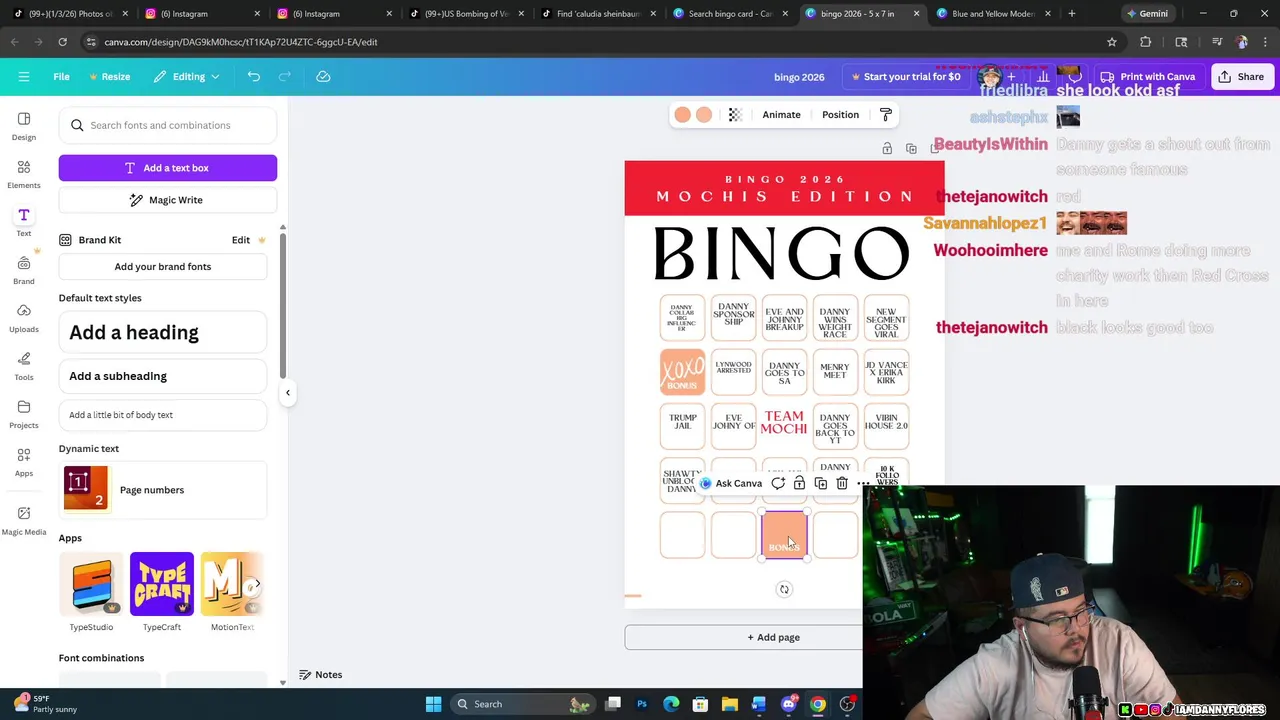Image resolution: width=1280 pixels, height=720 pixels.
Task: Lock the page via padlock above canvas
Action: (887, 149)
